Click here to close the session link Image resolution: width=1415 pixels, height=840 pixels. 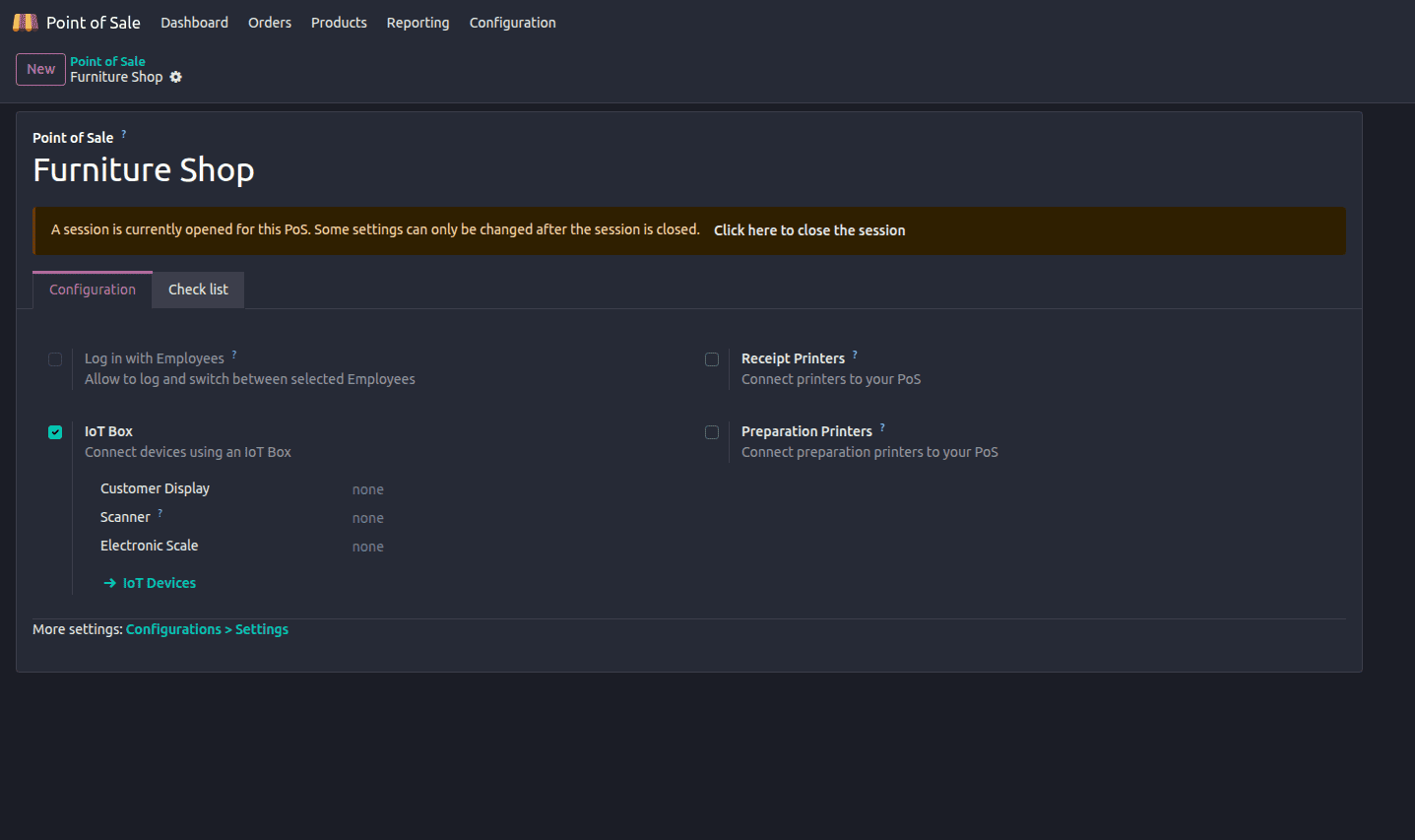pyautogui.click(x=809, y=230)
